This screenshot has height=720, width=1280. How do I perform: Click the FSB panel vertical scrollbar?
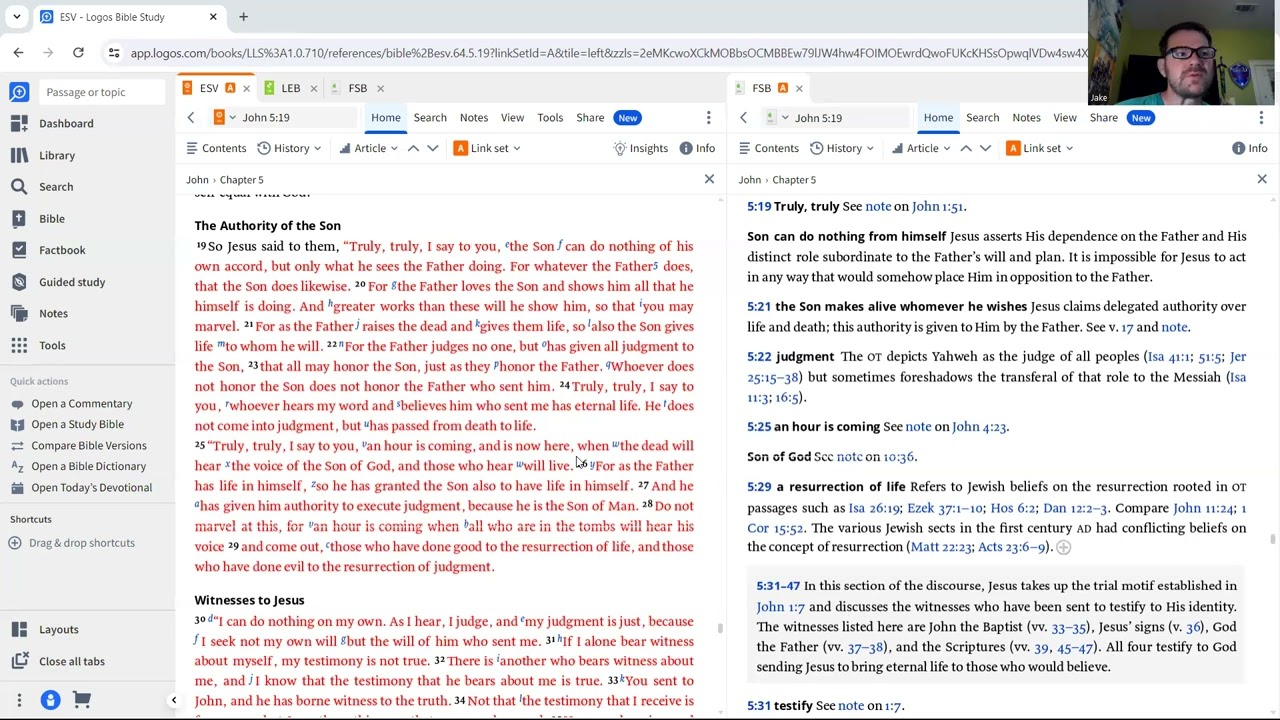pyautogui.click(x=1273, y=540)
